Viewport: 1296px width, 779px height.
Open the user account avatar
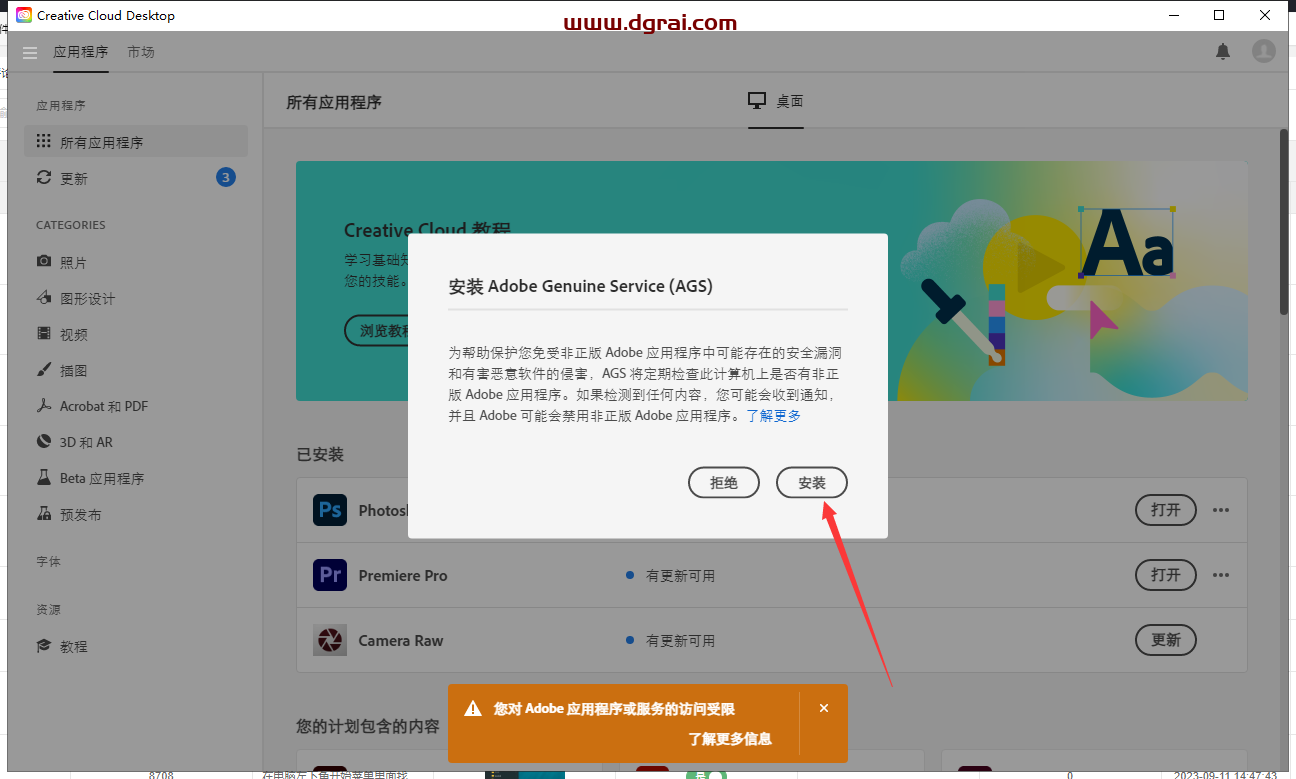(1264, 51)
